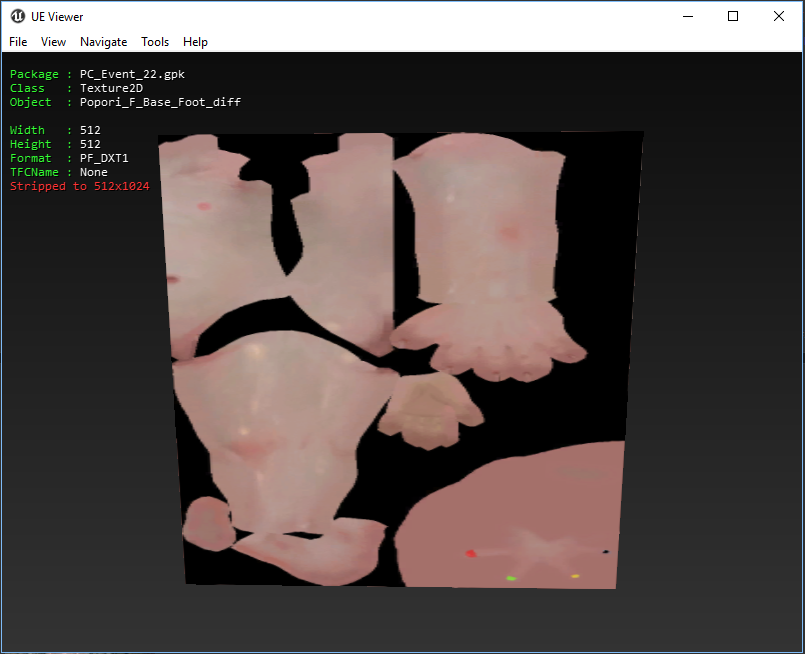Open the File menu

[x=18, y=42]
